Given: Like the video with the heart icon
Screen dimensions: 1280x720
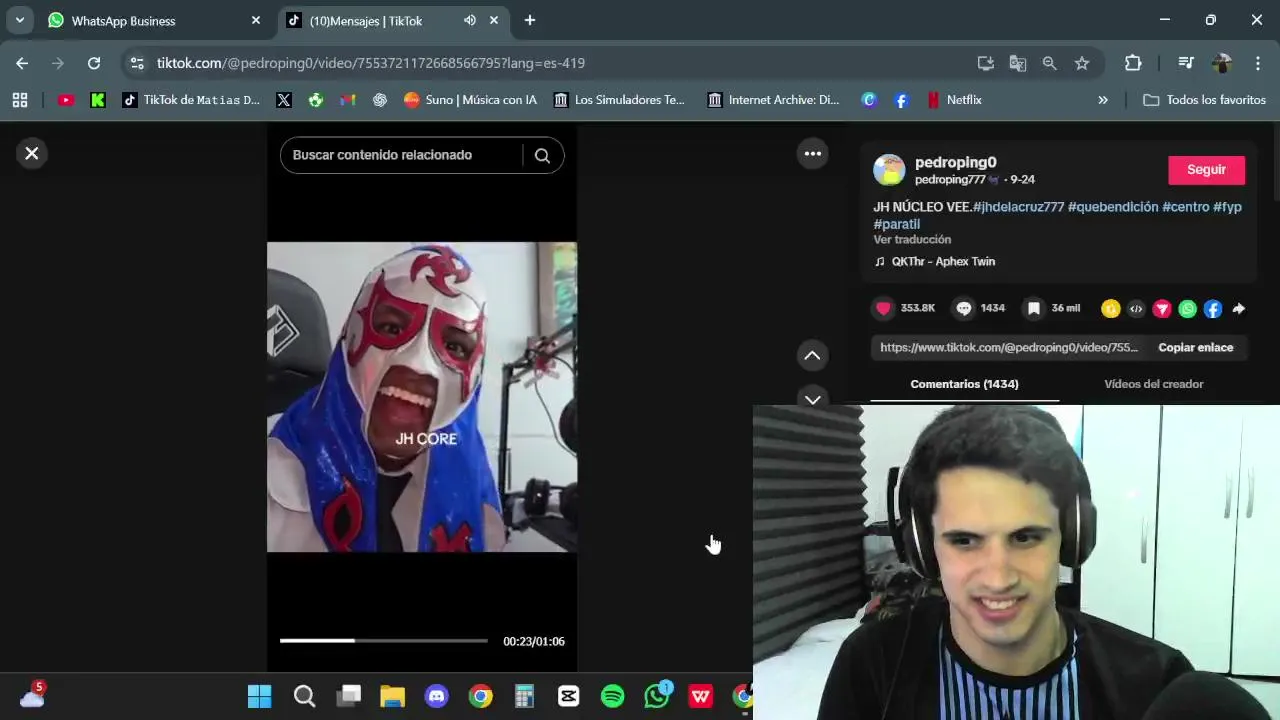Looking at the screenshot, I should [883, 308].
